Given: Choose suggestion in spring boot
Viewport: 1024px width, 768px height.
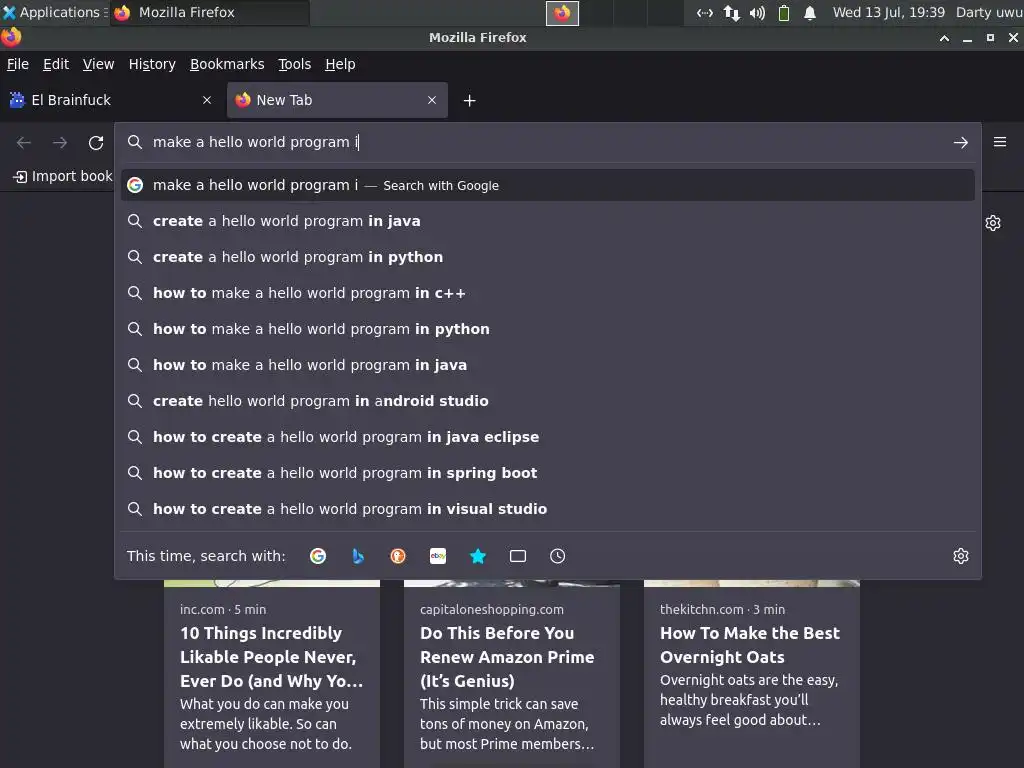Looking at the screenshot, I should (x=547, y=473).
